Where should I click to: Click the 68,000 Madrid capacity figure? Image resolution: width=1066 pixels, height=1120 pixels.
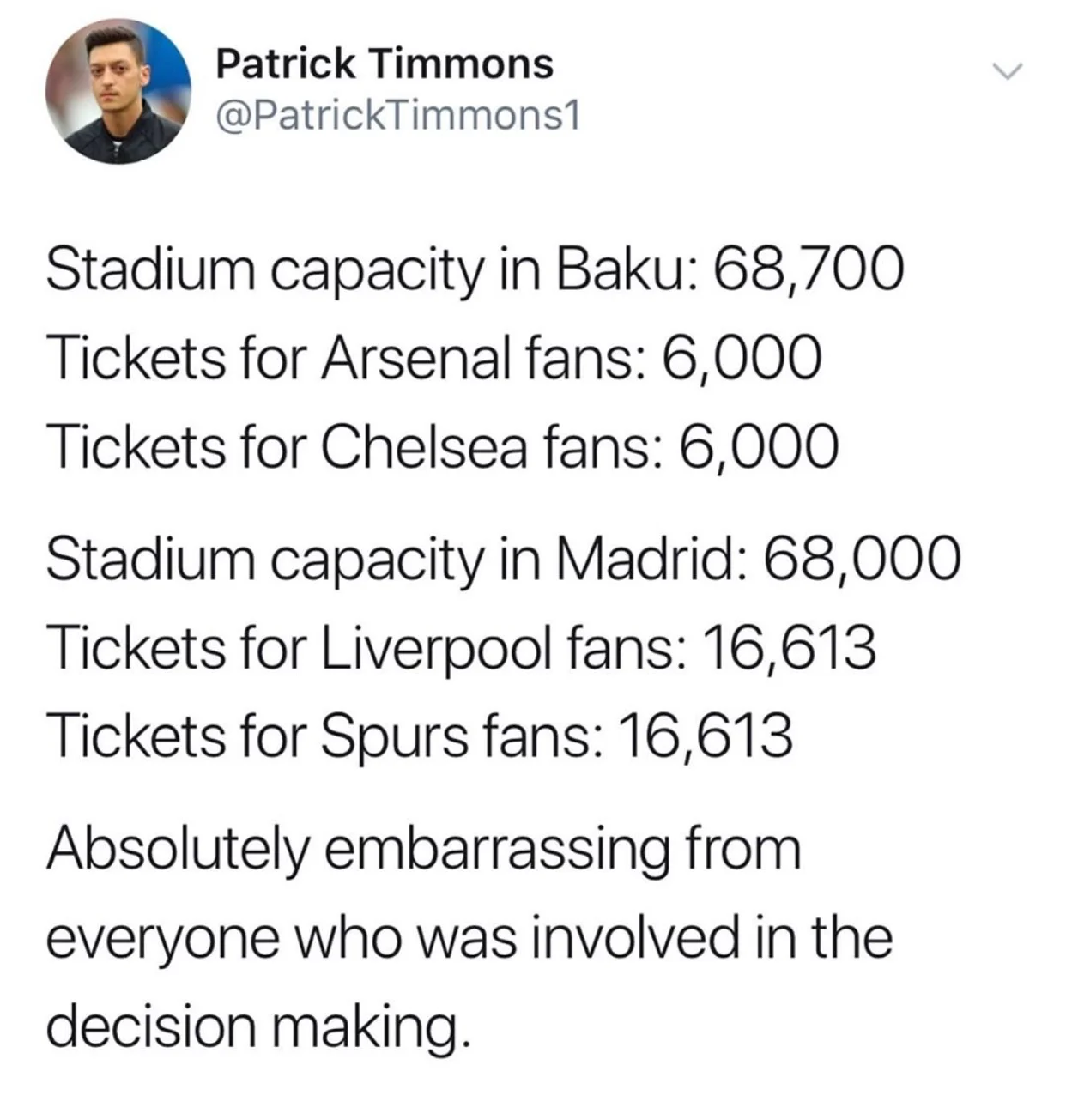click(x=861, y=559)
